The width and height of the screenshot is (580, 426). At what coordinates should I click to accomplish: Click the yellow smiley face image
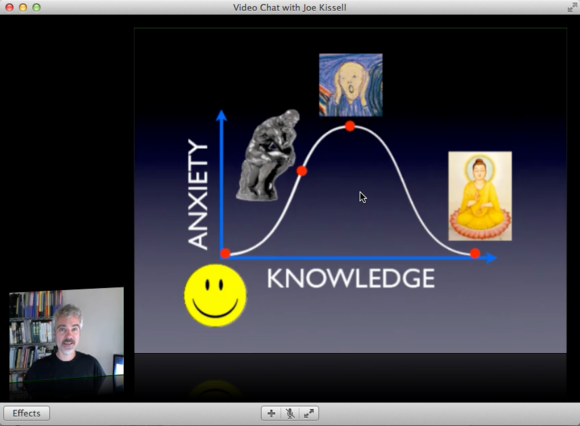pyautogui.click(x=215, y=295)
